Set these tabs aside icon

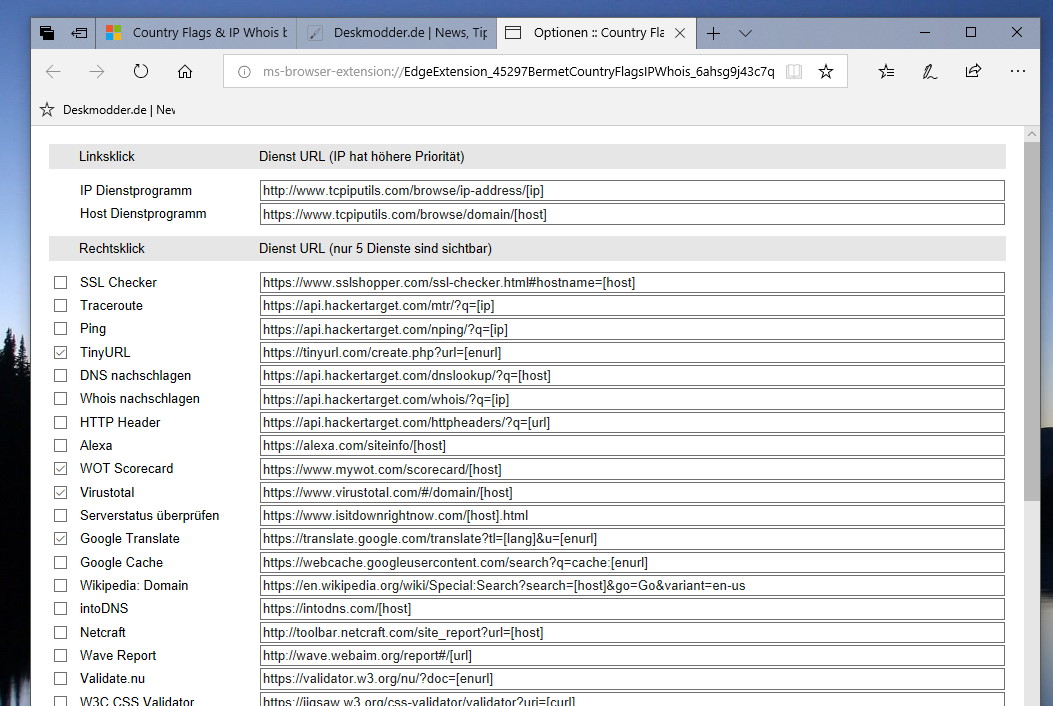click(x=79, y=33)
